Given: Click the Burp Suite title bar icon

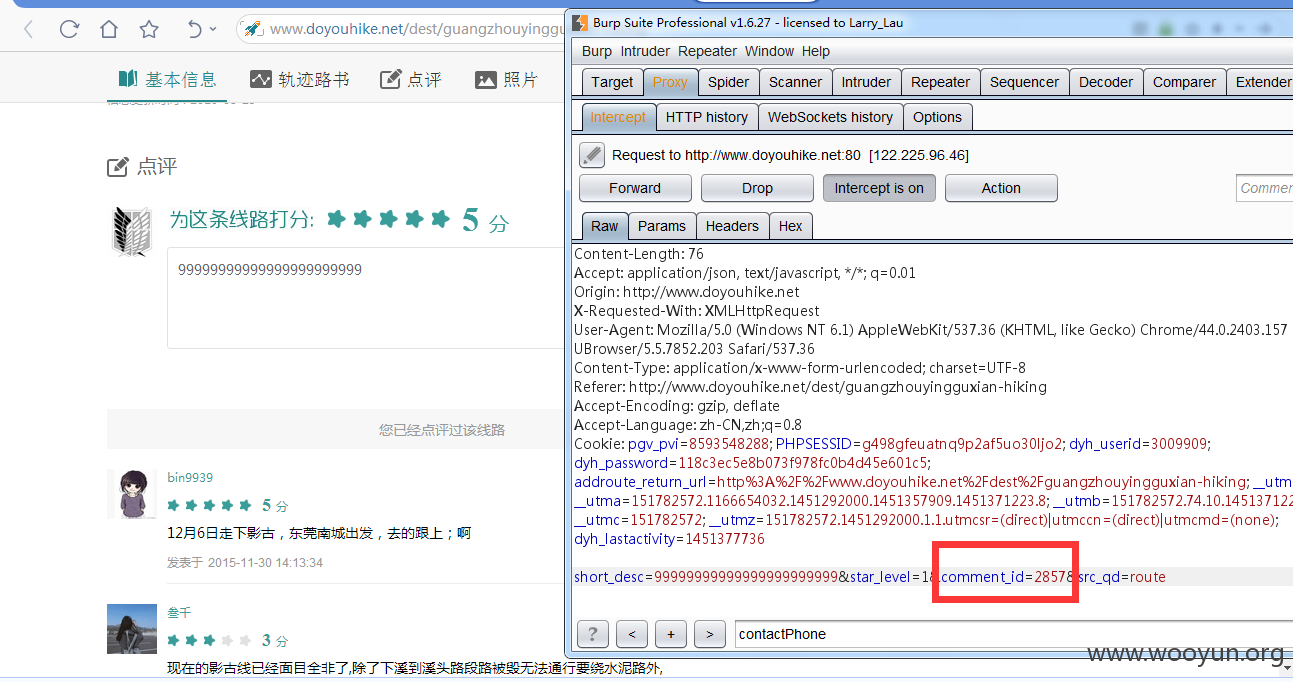Looking at the screenshot, I should click(579, 22).
